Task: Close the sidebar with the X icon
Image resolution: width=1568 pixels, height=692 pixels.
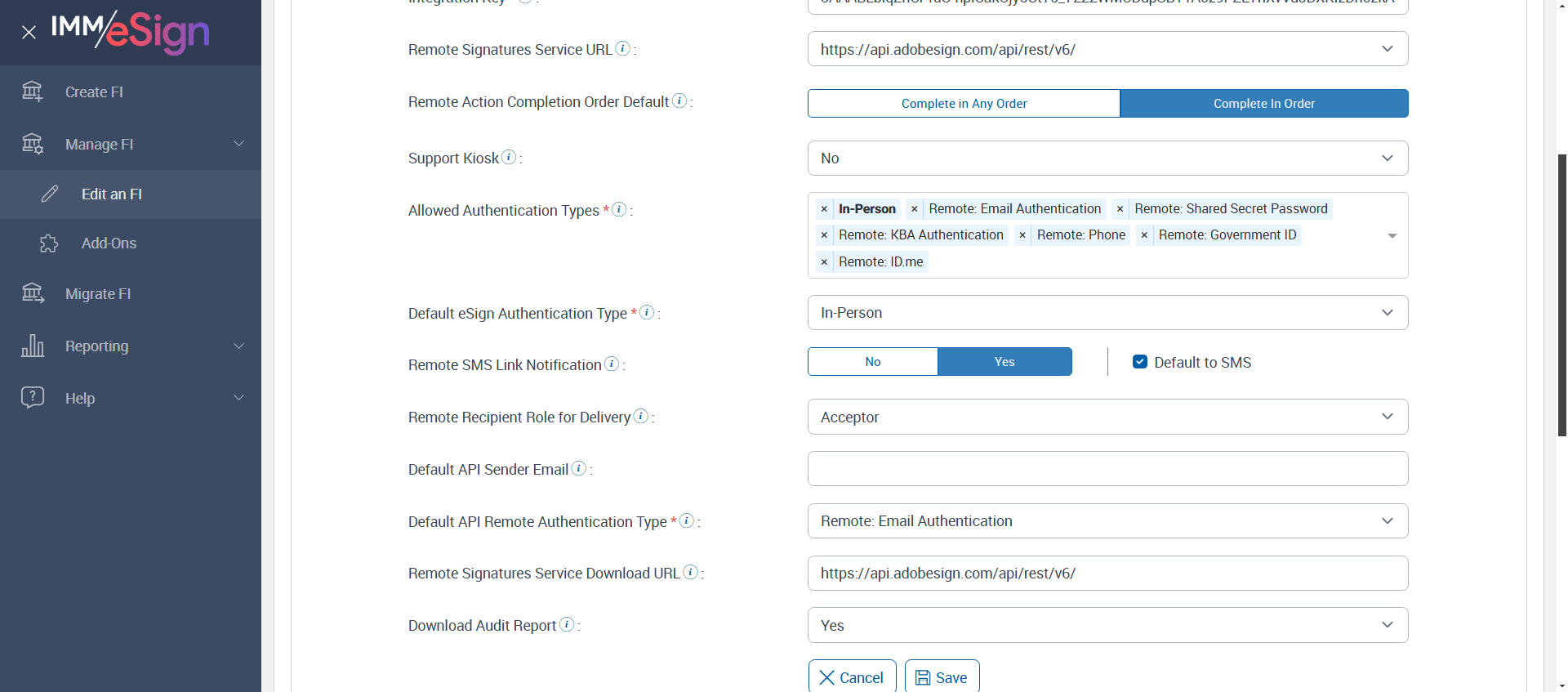Action: coord(29,33)
